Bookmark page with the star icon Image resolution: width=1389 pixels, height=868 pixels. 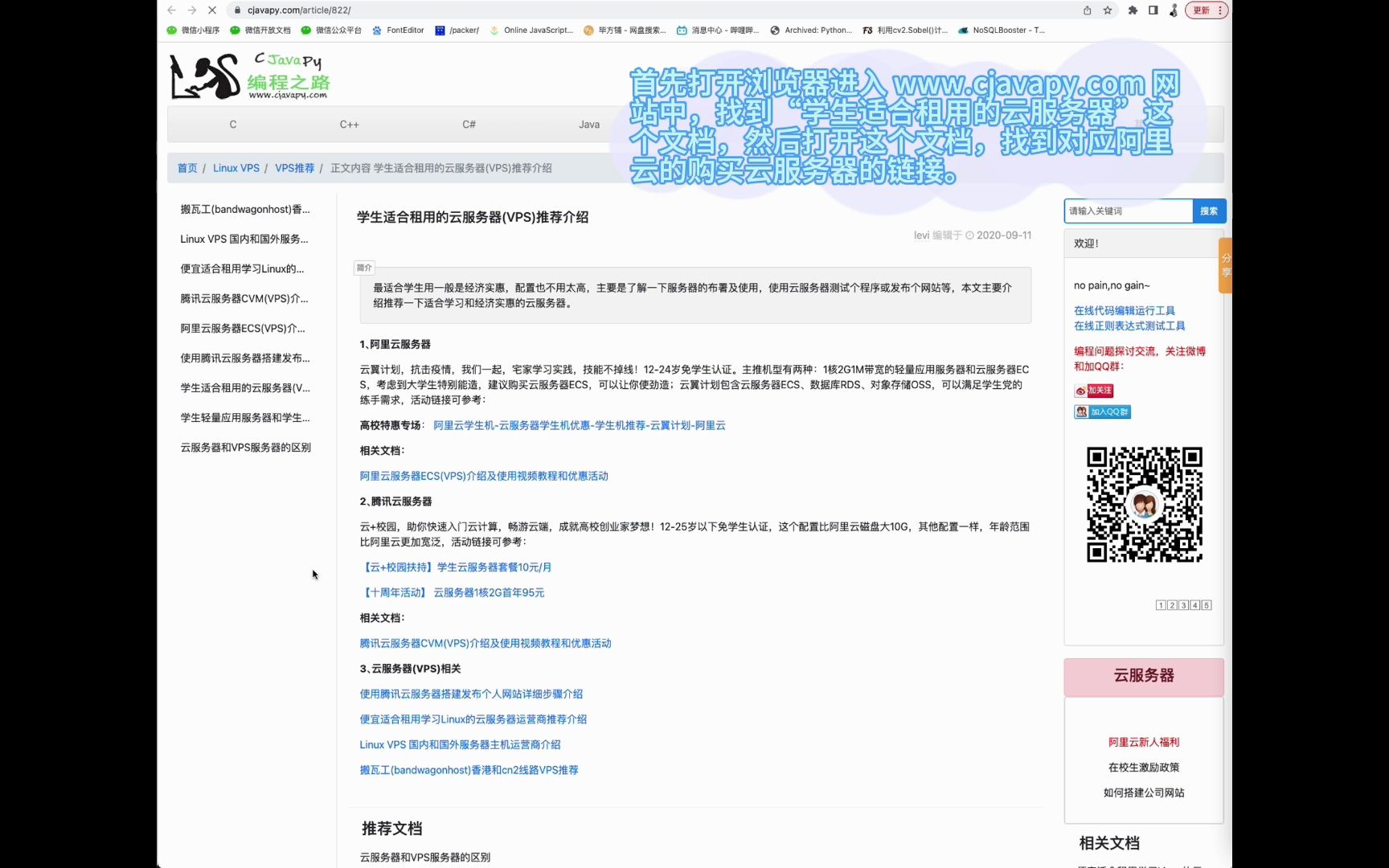[x=1108, y=10]
